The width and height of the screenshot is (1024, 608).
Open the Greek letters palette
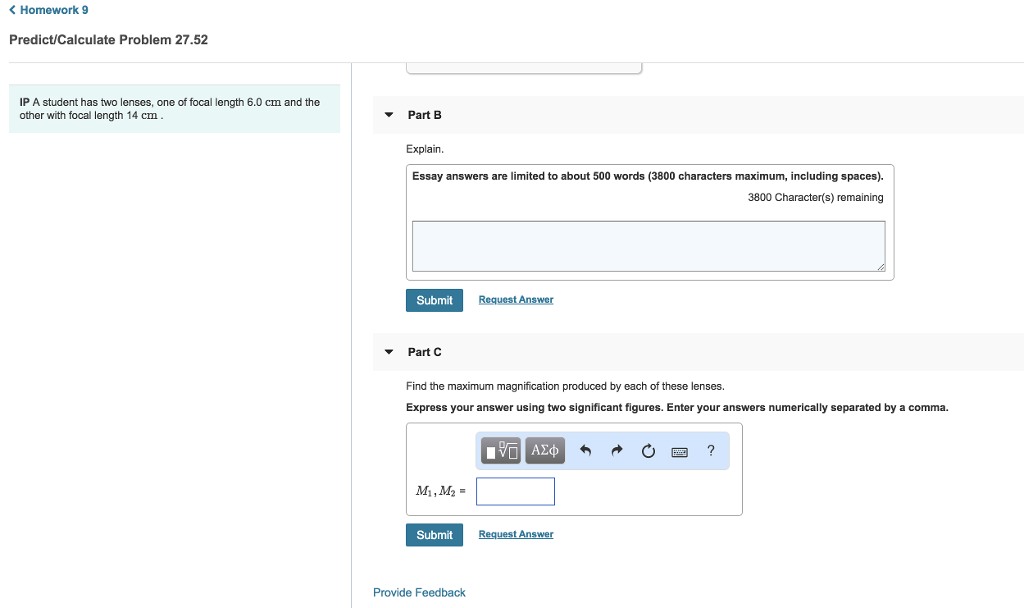[x=544, y=450]
